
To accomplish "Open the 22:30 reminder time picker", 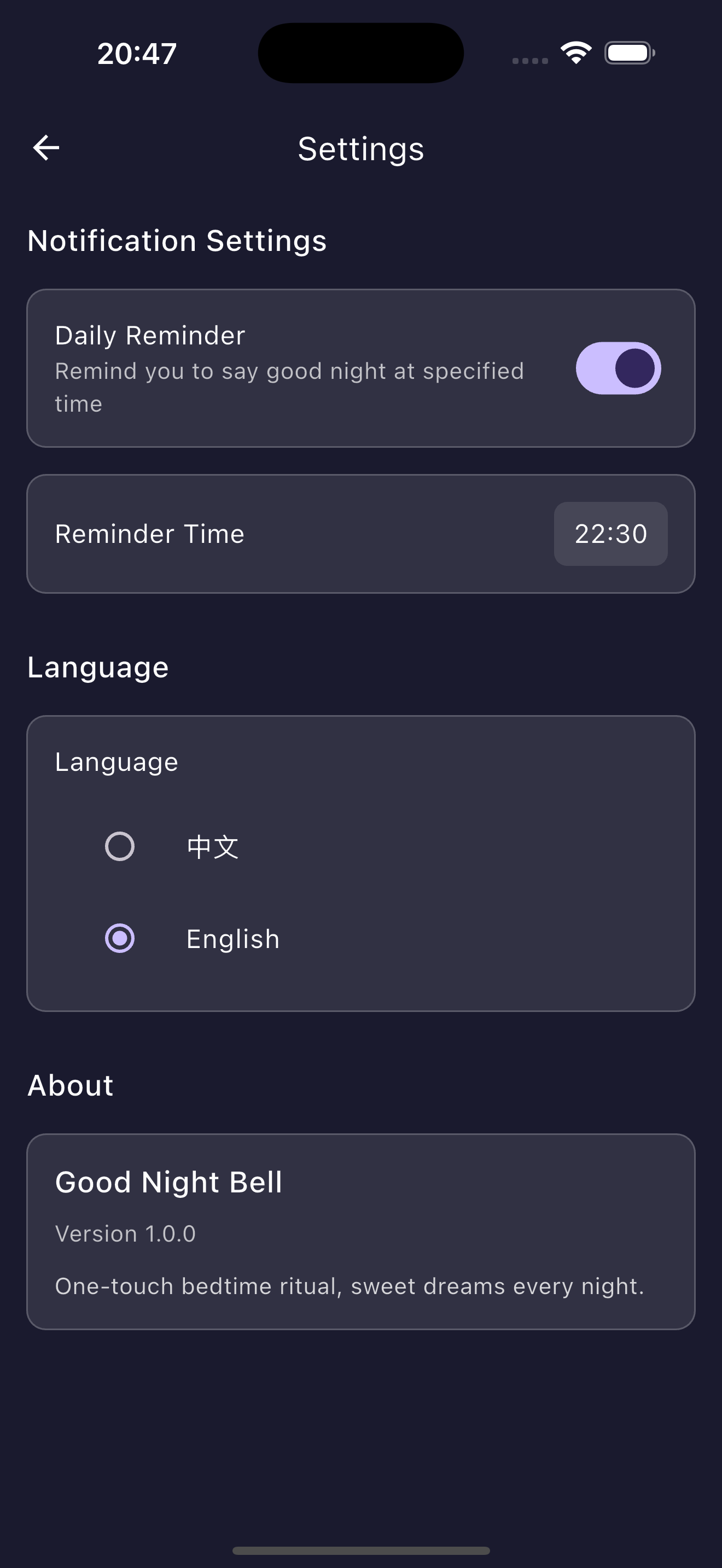I will (x=610, y=534).
